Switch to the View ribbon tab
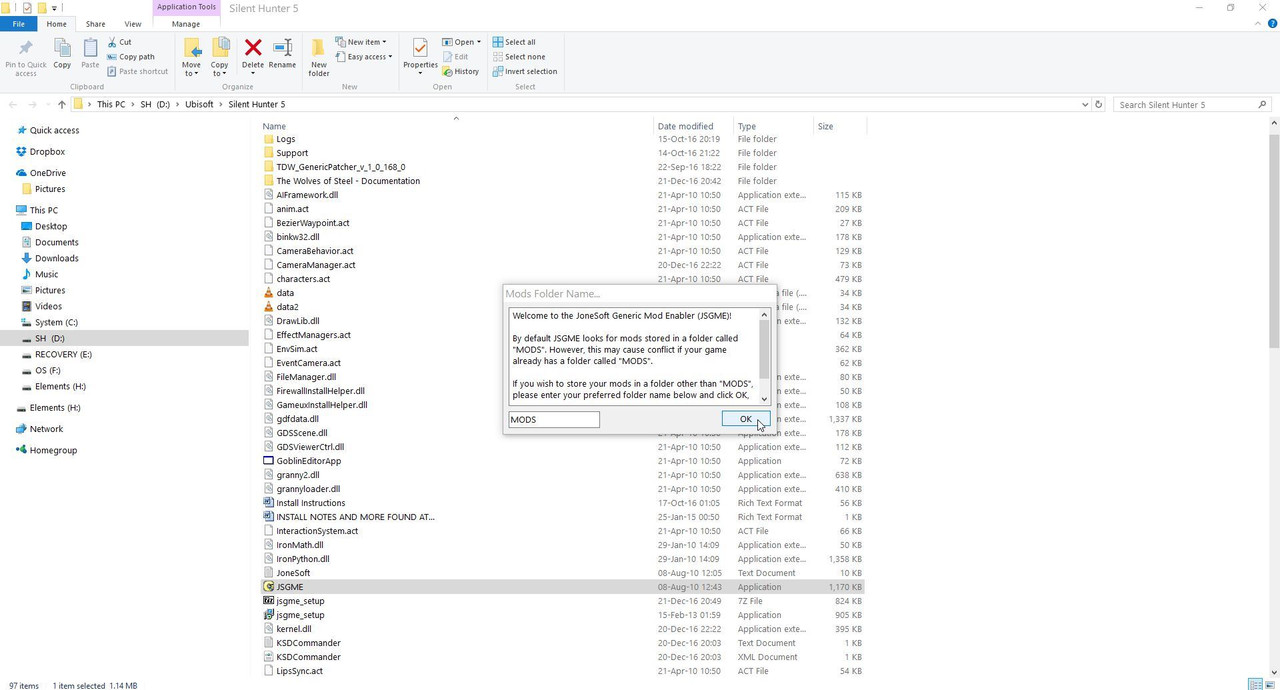 coord(133,24)
